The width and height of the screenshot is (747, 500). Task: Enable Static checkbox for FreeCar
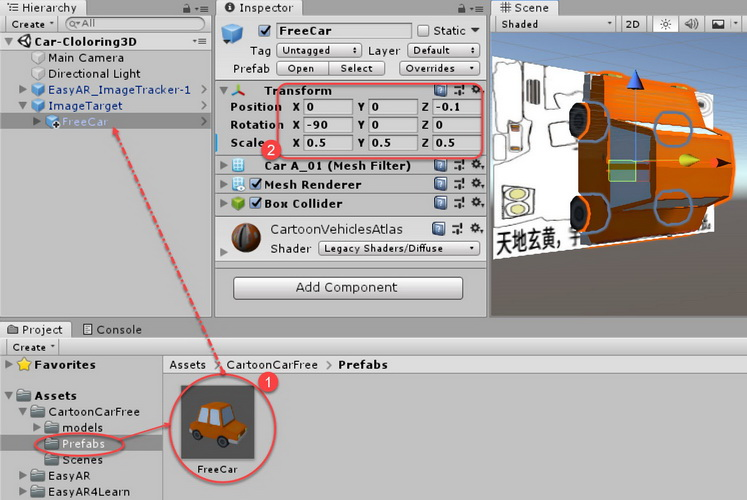tap(423, 30)
